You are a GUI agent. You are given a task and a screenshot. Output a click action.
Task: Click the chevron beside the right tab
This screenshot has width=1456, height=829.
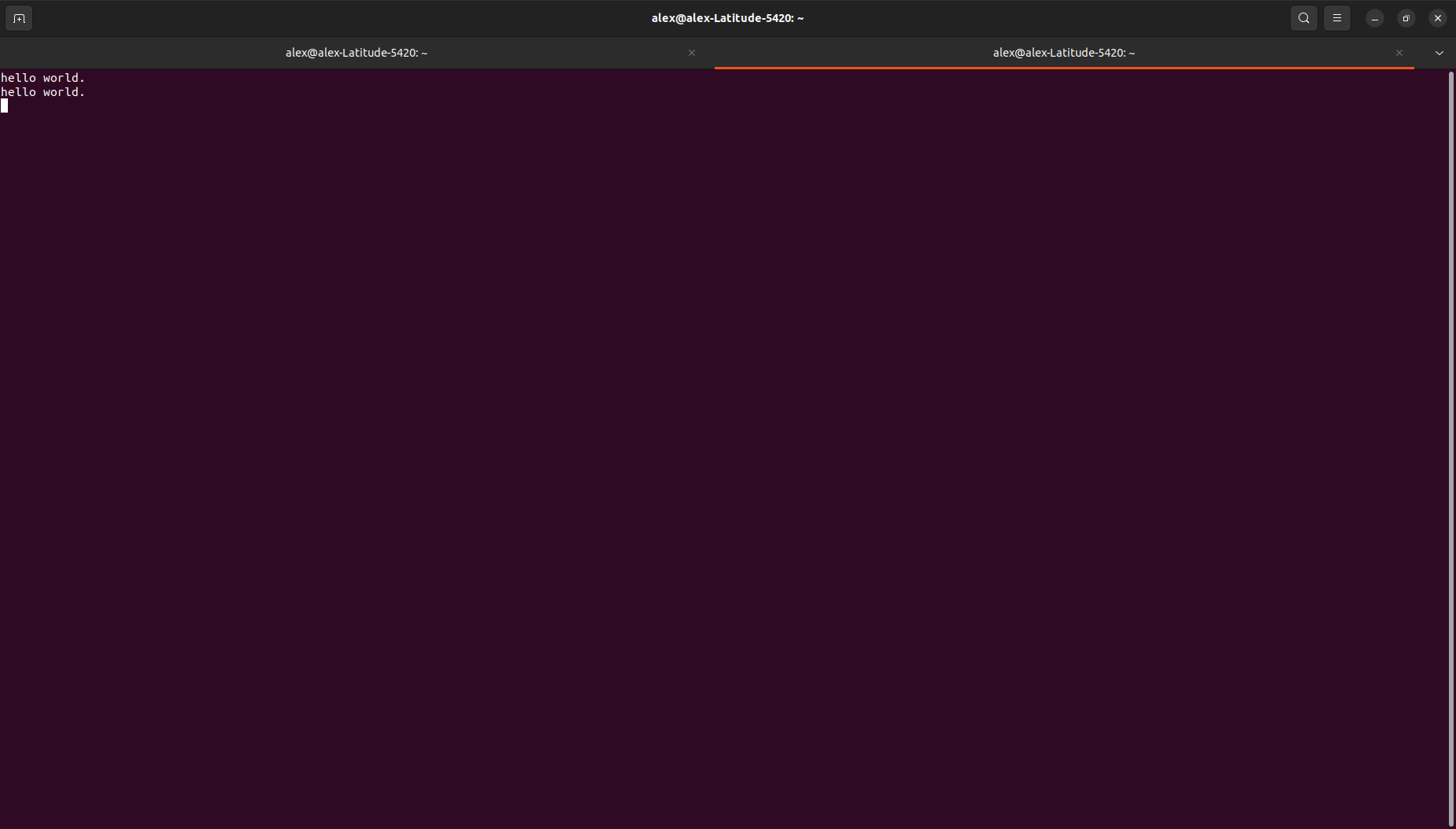click(1439, 53)
